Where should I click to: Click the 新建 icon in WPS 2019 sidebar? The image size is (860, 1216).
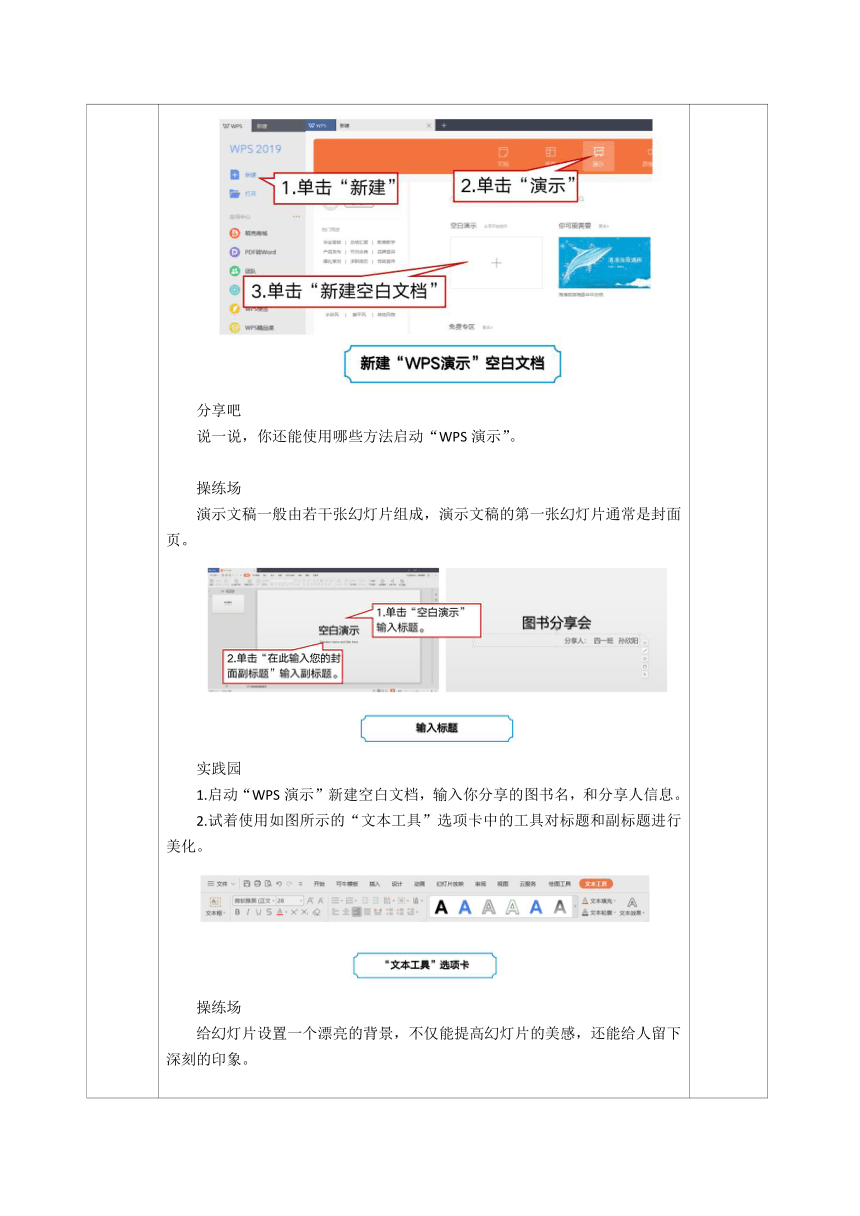(234, 174)
